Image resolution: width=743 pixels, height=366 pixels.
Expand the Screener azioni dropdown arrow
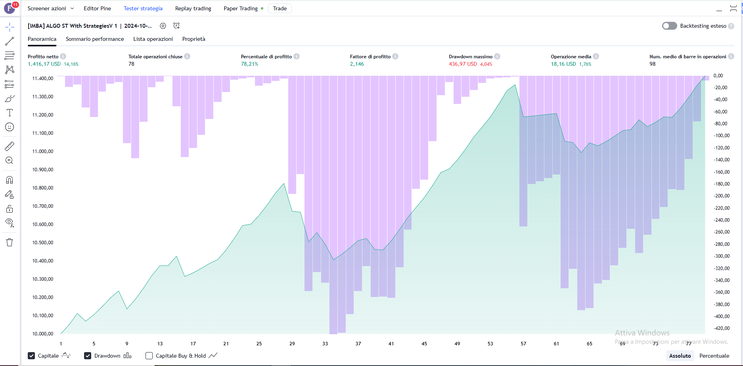[72, 9]
